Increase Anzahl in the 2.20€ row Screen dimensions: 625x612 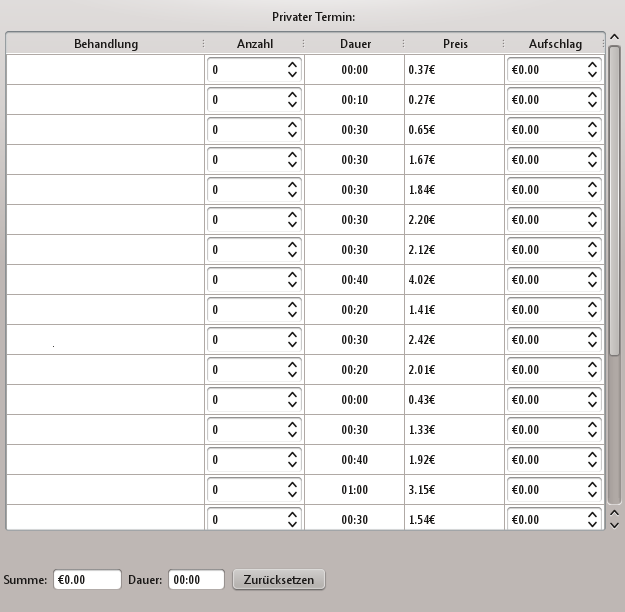(292, 215)
